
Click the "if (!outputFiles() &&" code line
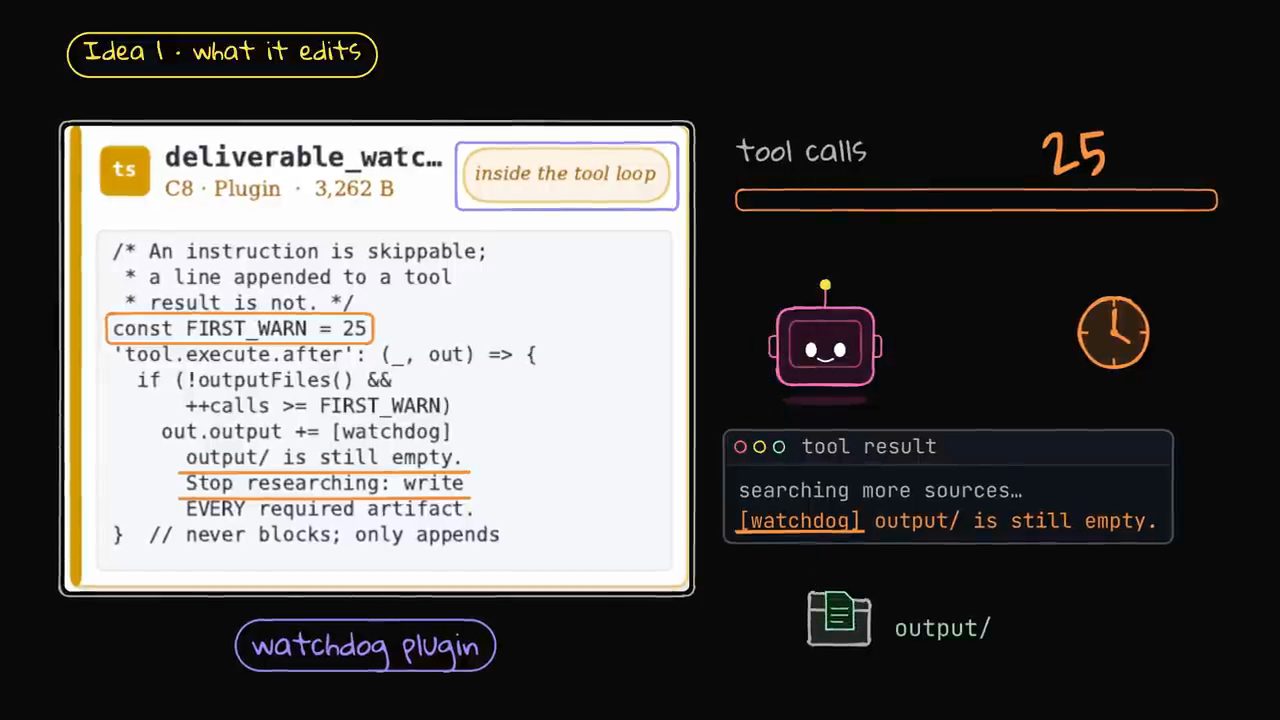click(264, 380)
